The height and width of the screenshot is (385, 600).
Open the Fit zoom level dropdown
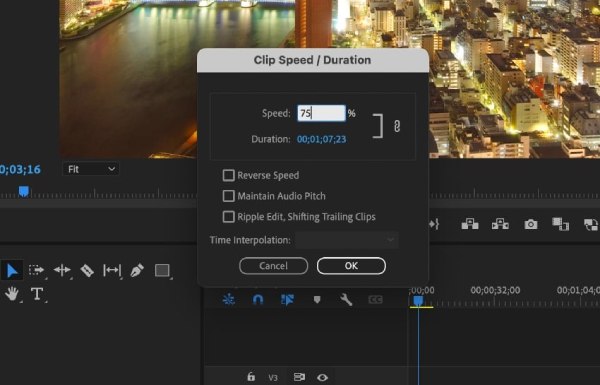(x=91, y=169)
